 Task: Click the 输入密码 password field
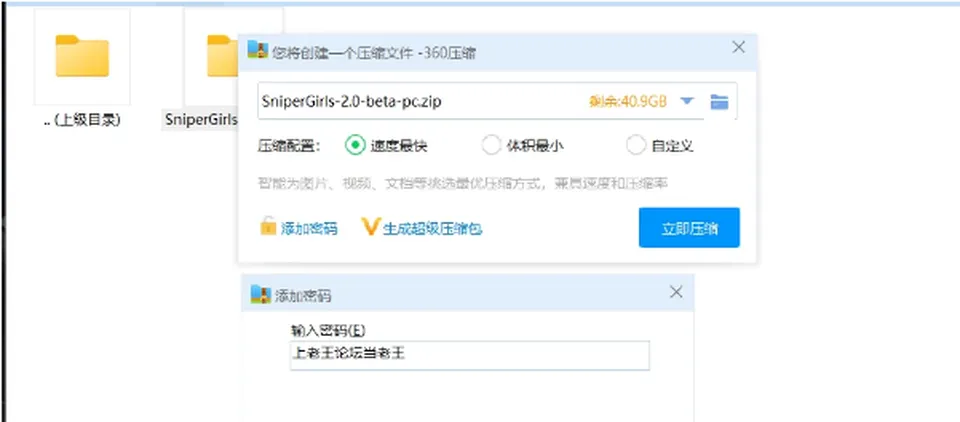point(470,355)
